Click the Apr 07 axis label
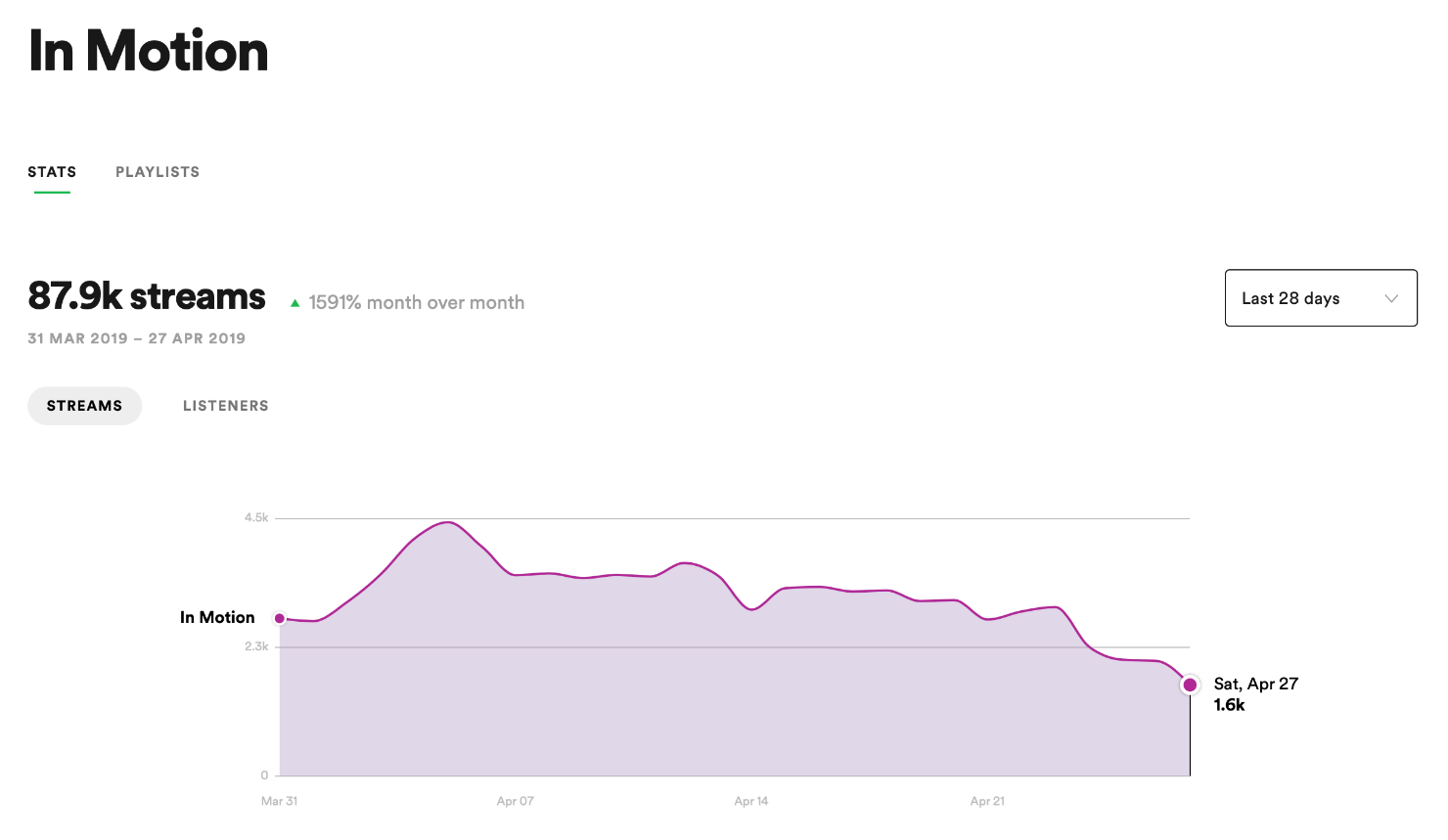This screenshot has width=1448, height=840. pyautogui.click(x=516, y=801)
